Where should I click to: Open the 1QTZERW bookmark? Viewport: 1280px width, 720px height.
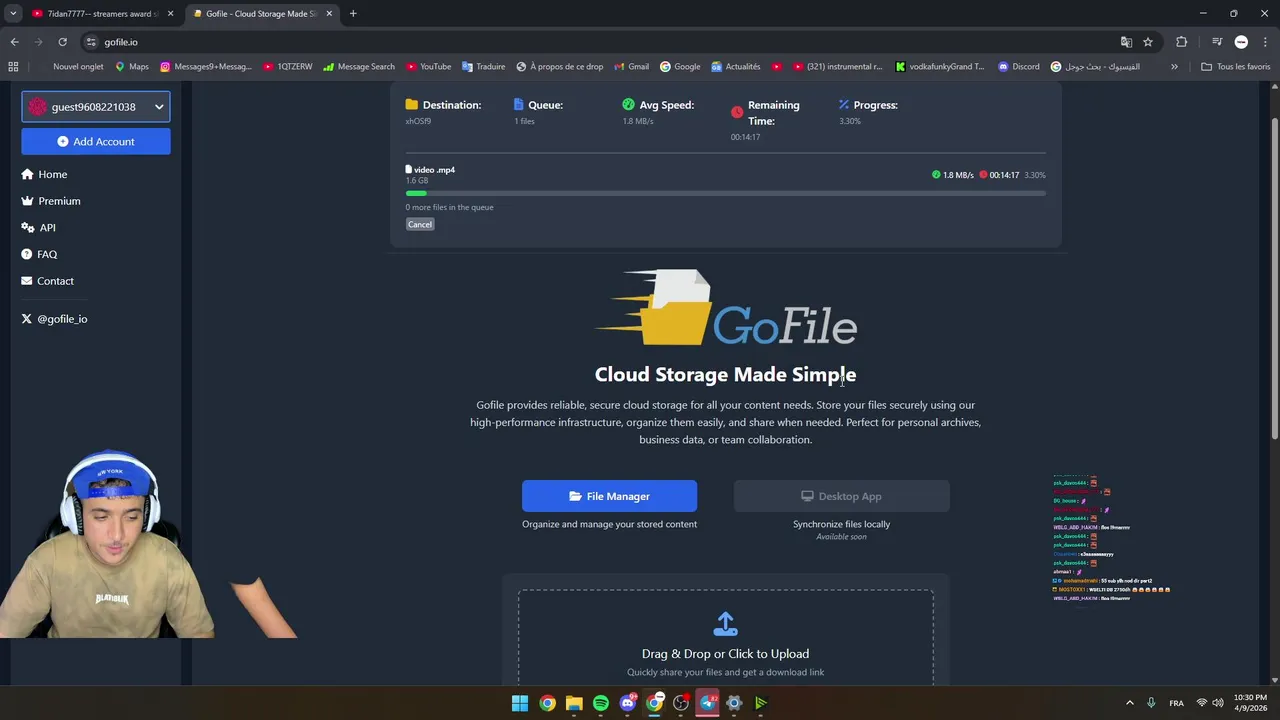click(x=288, y=67)
